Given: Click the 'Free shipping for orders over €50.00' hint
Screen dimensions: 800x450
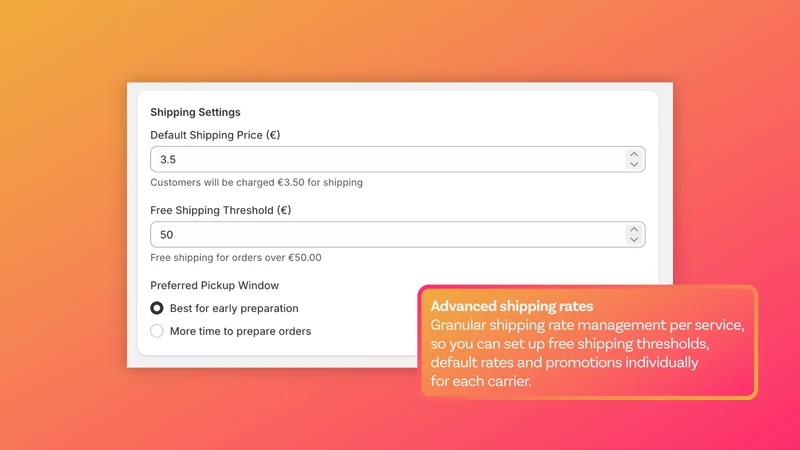Looking at the screenshot, I should [x=236, y=258].
